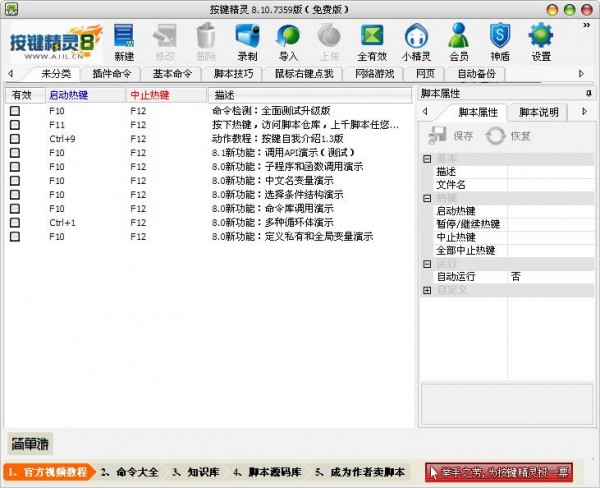
Task: Open 官方视频教程 link
Action: pos(49,472)
